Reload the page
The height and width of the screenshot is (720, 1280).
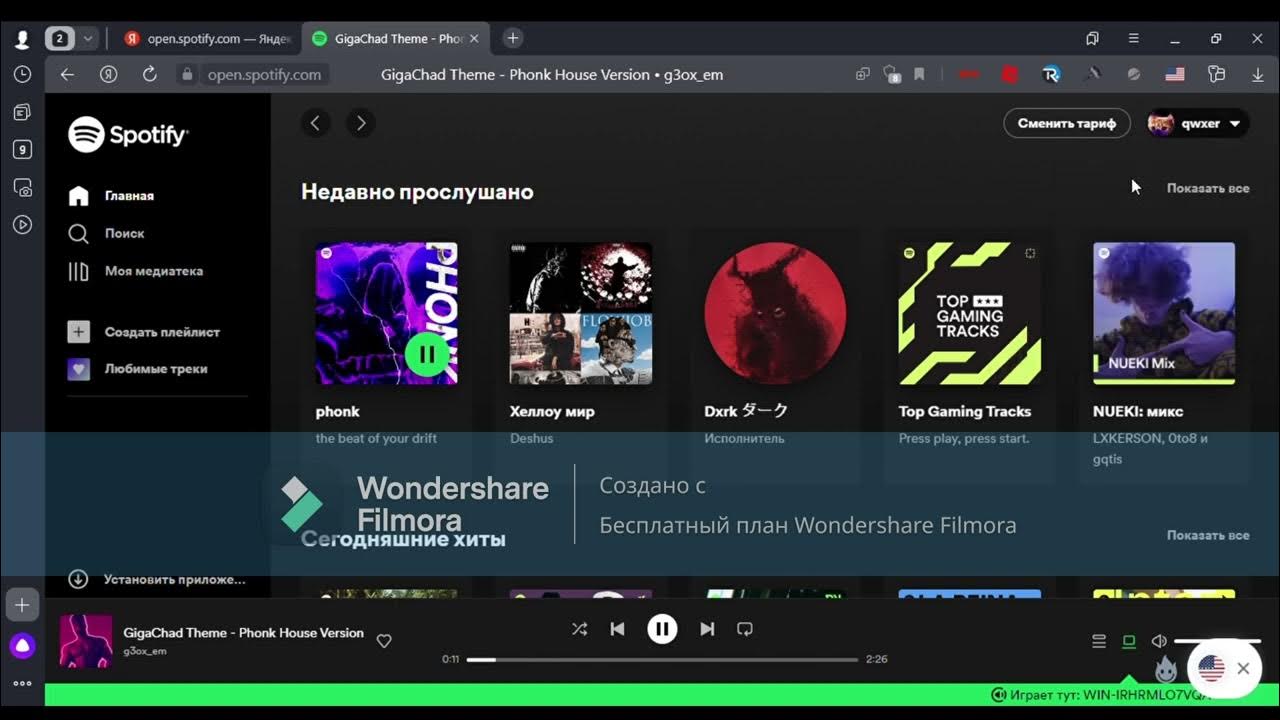(x=150, y=74)
